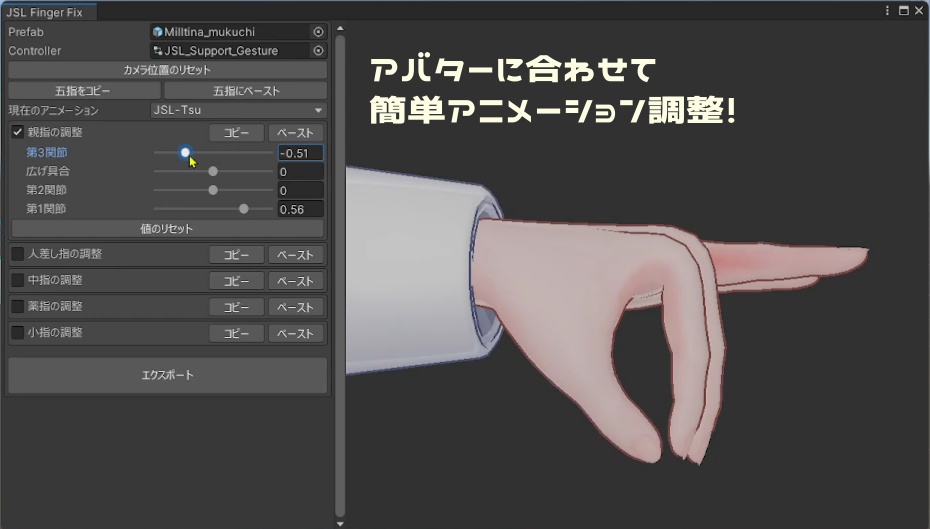Click ペースト in the 中指の調整 row

[x=295, y=281]
